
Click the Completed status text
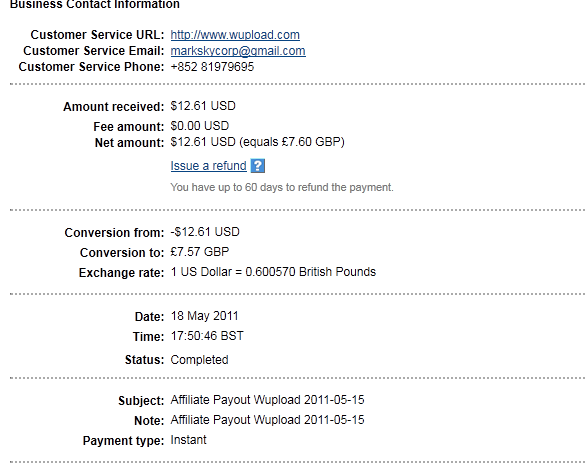[199, 360]
